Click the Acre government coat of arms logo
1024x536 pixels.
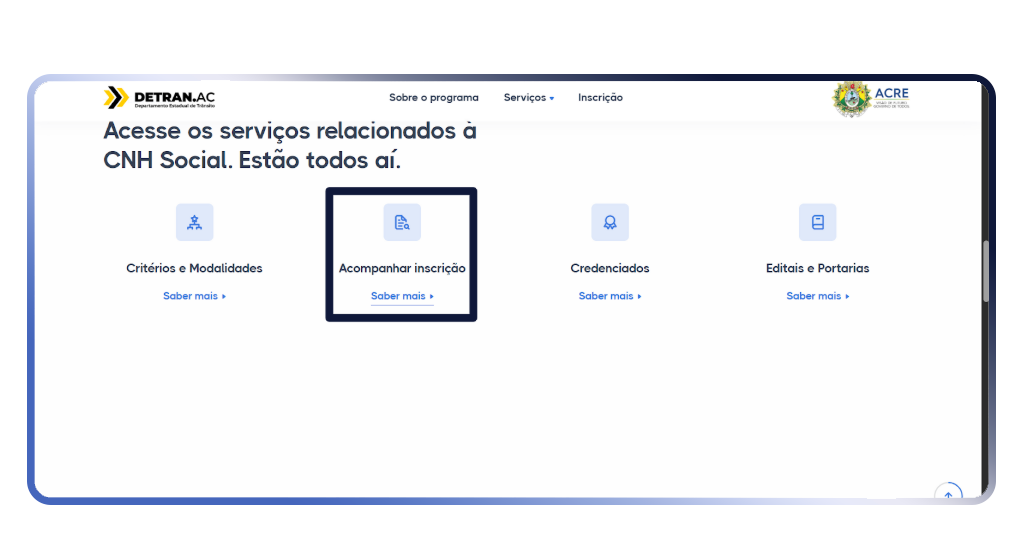pos(871,99)
